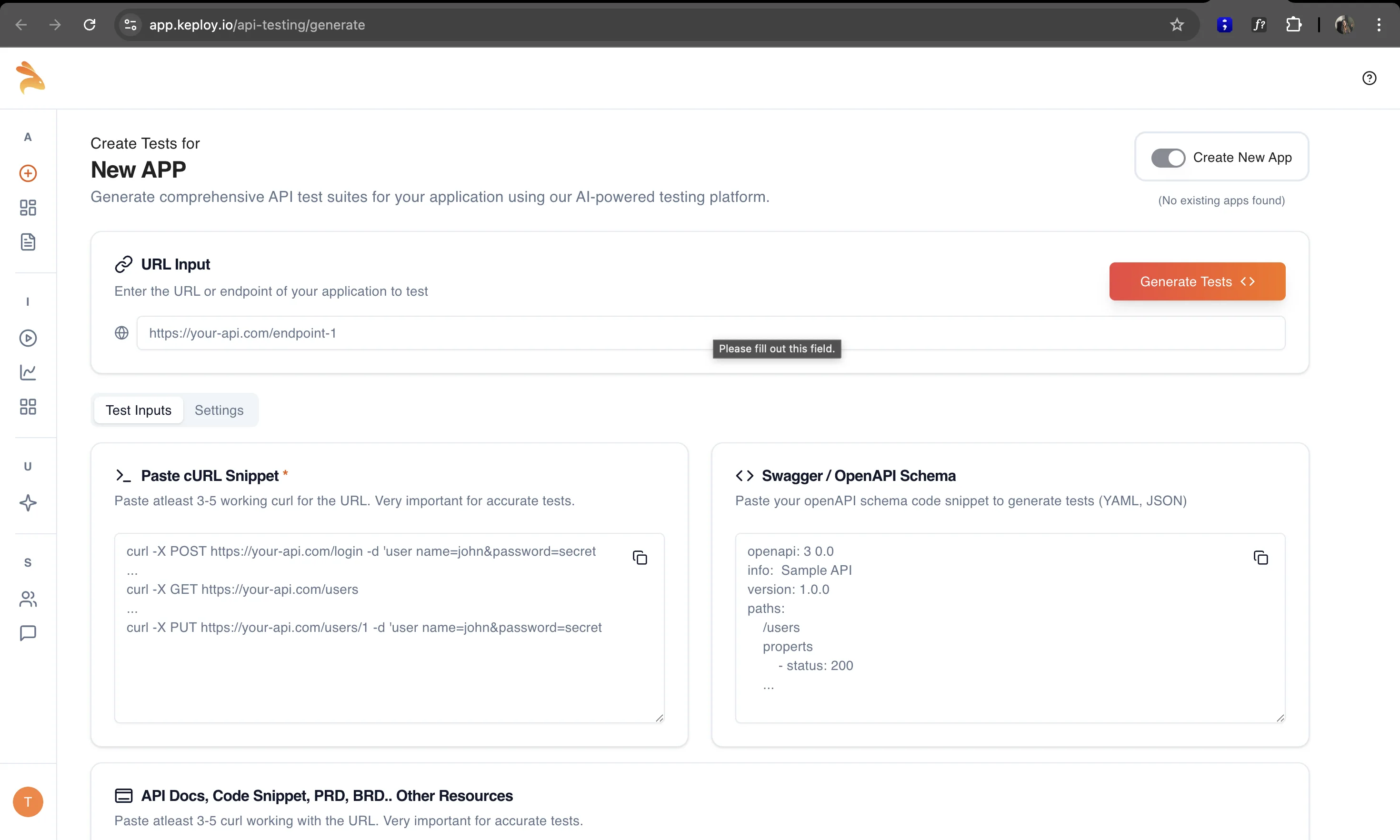Click the browser profile avatar

(1345, 25)
